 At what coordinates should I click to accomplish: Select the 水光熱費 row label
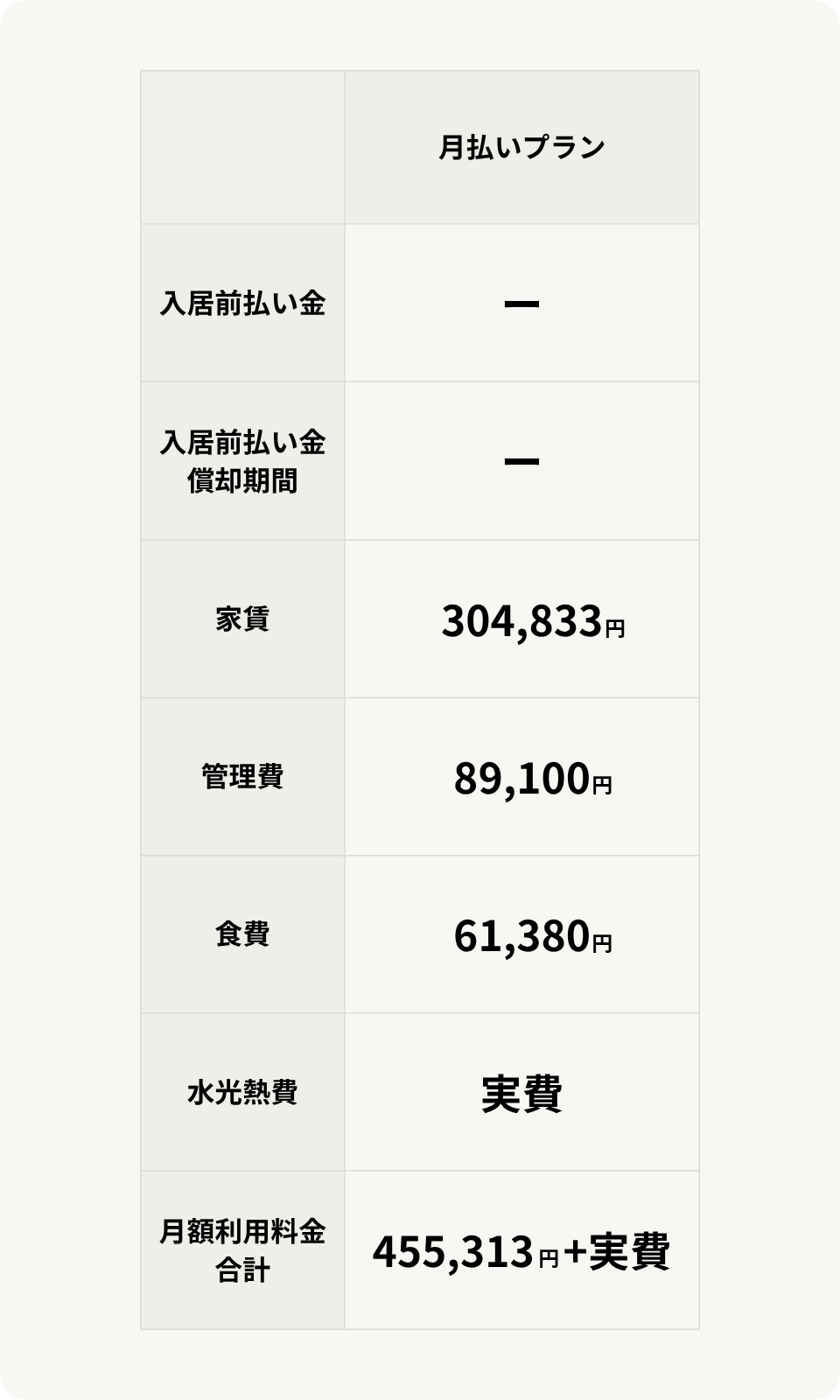pos(242,1092)
